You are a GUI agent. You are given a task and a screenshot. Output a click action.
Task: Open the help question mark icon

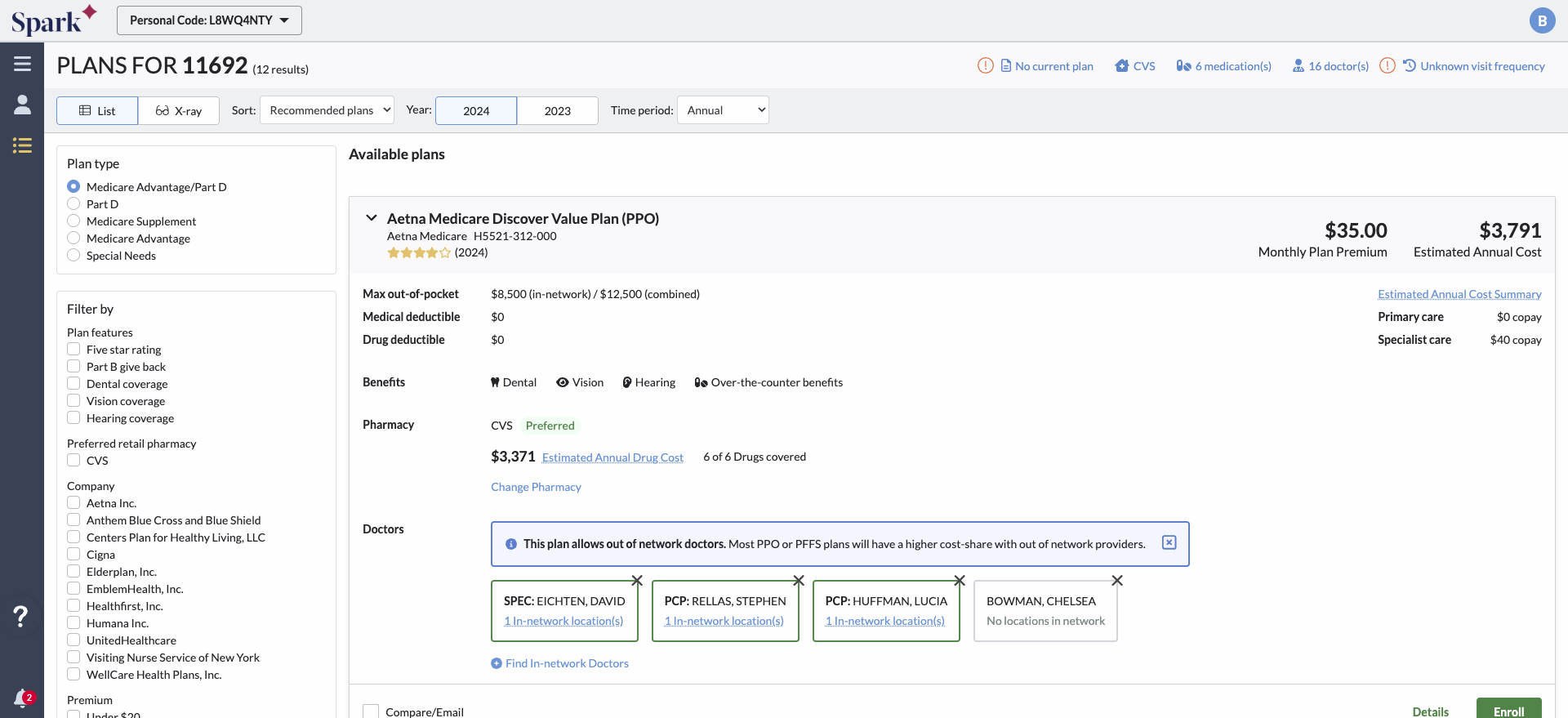tap(21, 616)
